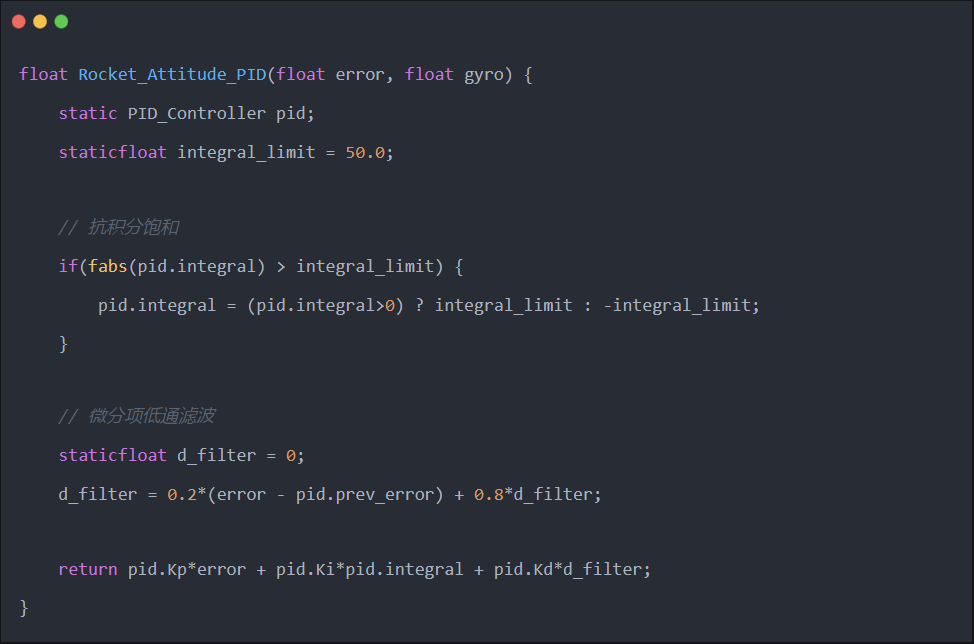Click the fabs function call
The width and height of the screenshot is (974, 644).
tap(108, 266)
